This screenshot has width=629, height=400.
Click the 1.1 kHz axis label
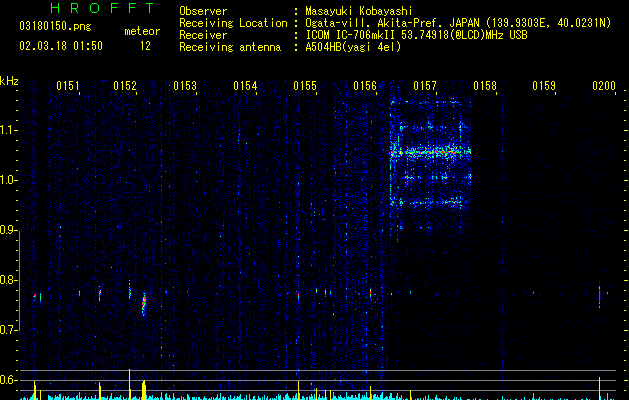point(9,130)
